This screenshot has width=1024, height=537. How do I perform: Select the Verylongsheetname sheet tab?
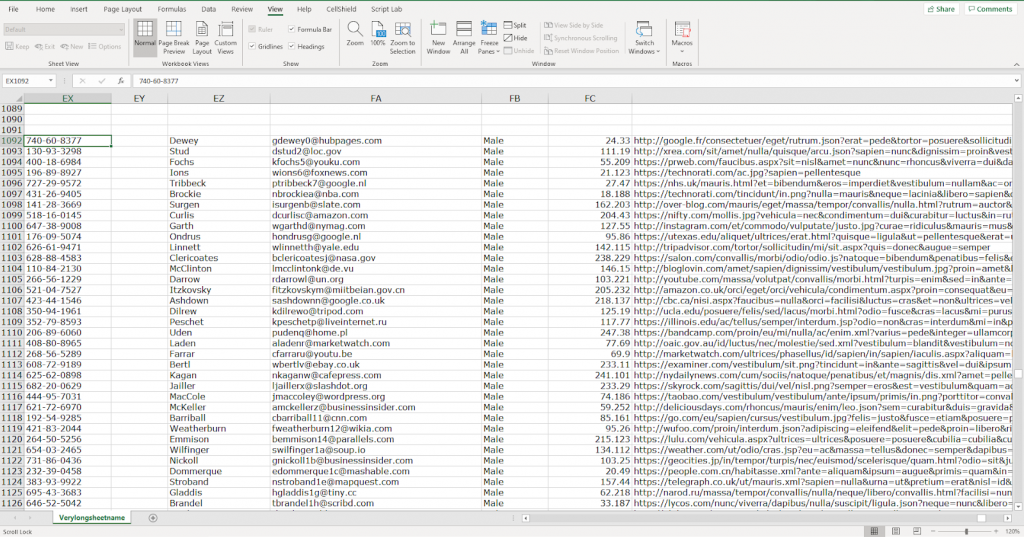click(91, 518)
